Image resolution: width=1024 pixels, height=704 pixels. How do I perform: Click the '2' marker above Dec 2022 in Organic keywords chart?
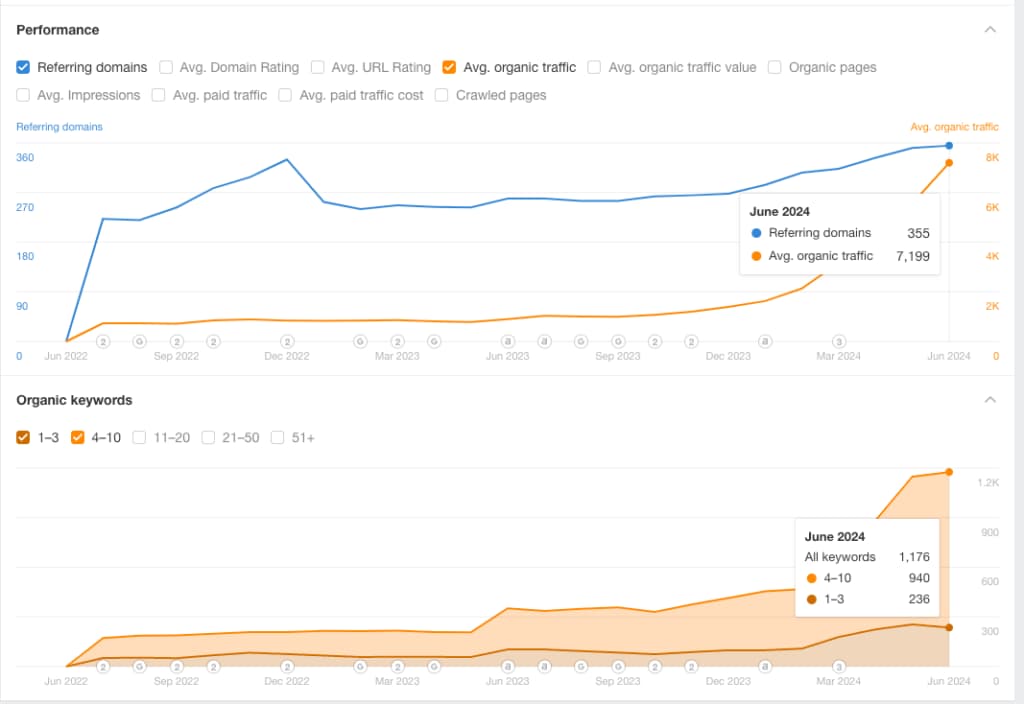(x=287, y=665)
